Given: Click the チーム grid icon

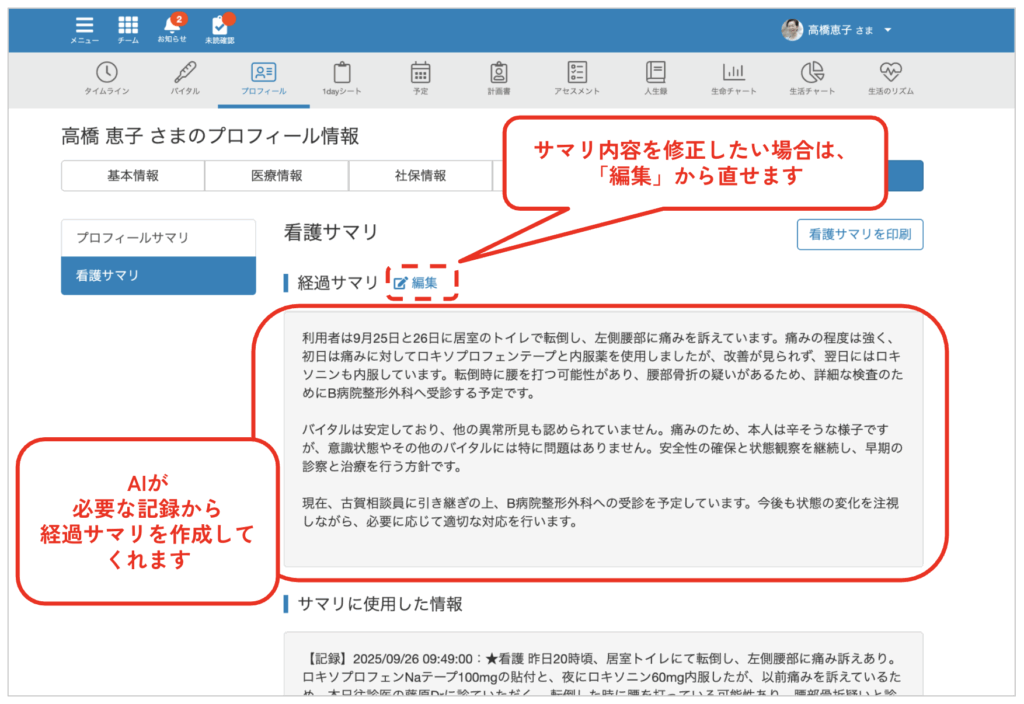Looking at the screenshot, I should click(128, 28).
